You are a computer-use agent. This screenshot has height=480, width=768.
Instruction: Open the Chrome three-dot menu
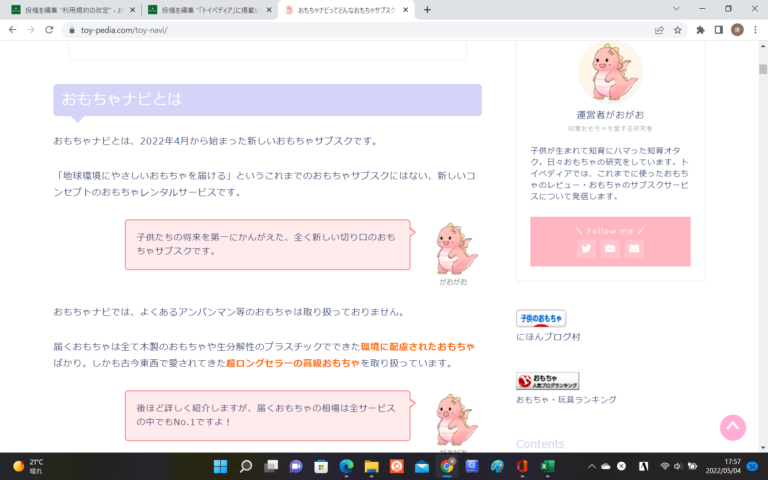(755, 30)
